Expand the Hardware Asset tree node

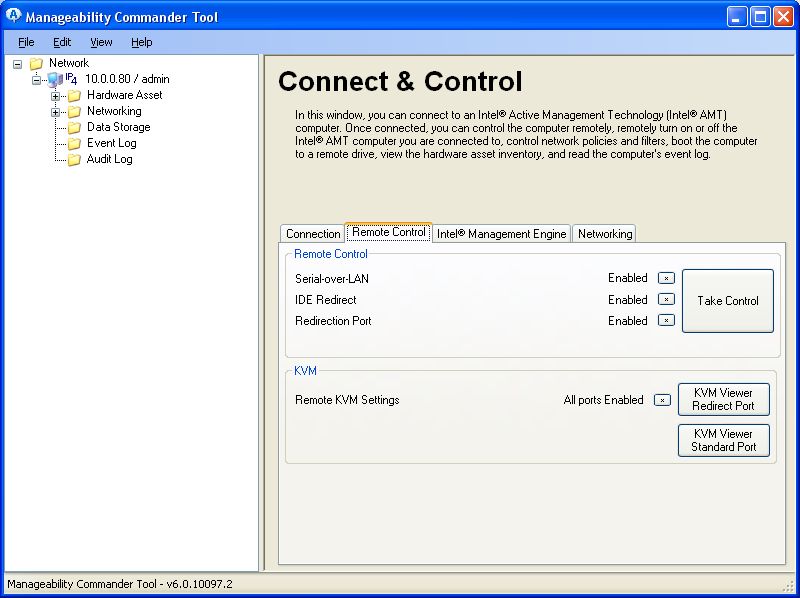56,96
